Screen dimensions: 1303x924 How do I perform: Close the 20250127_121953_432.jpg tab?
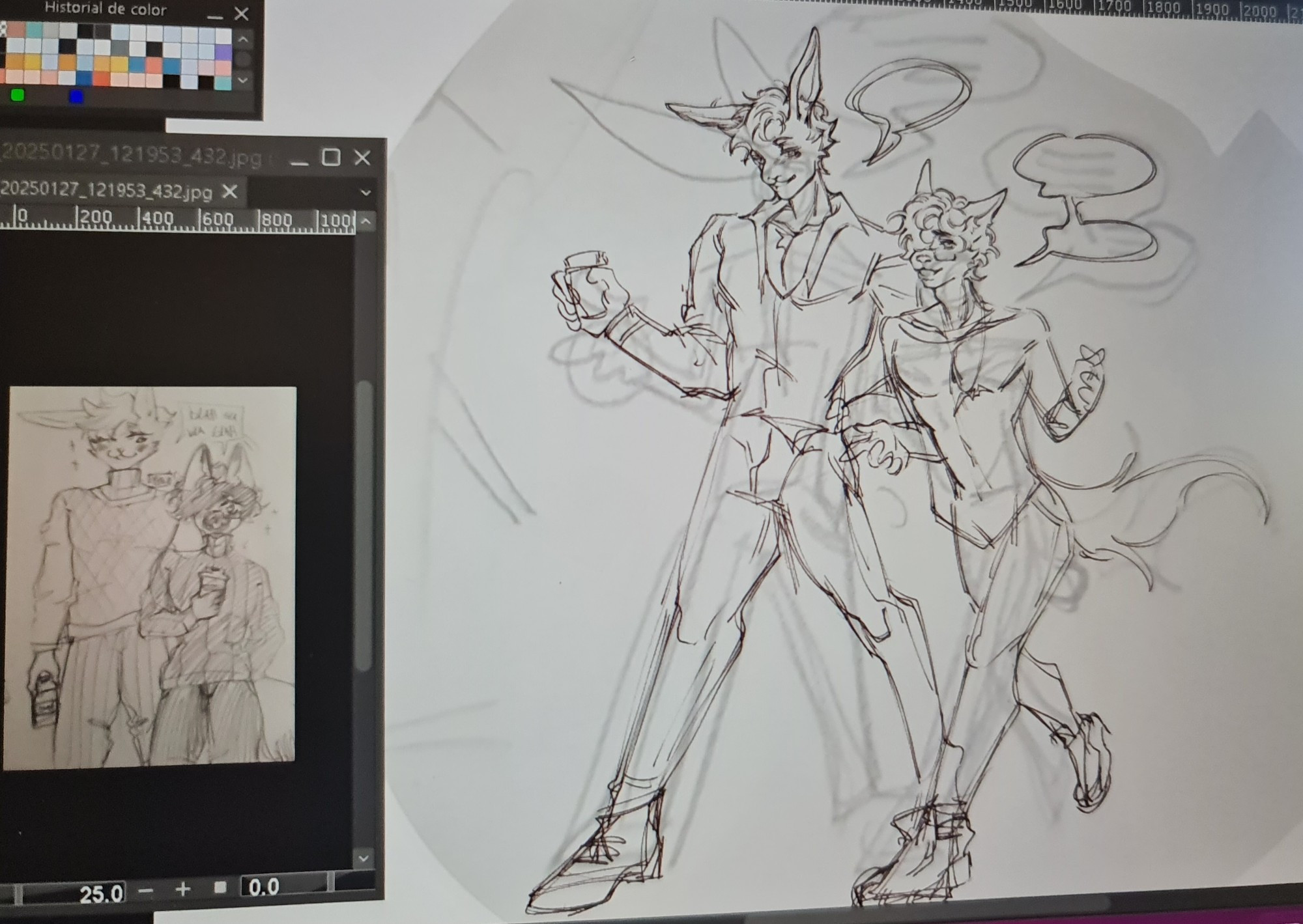(x=229, y=191)
